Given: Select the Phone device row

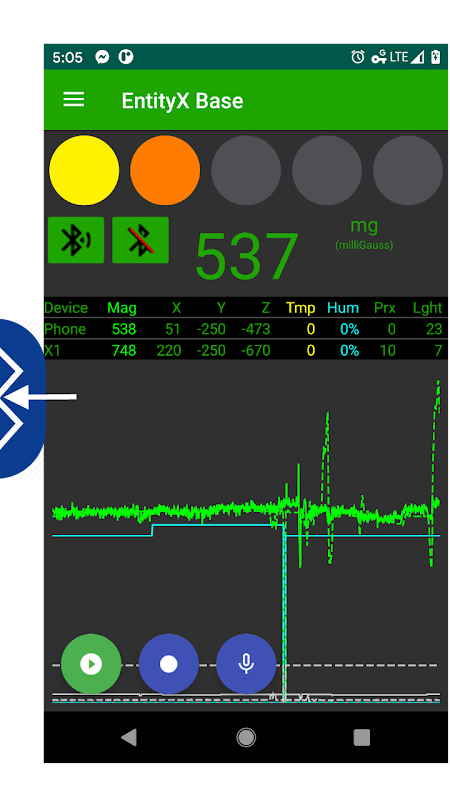Looking at the screenshot, I should [246, 329].
